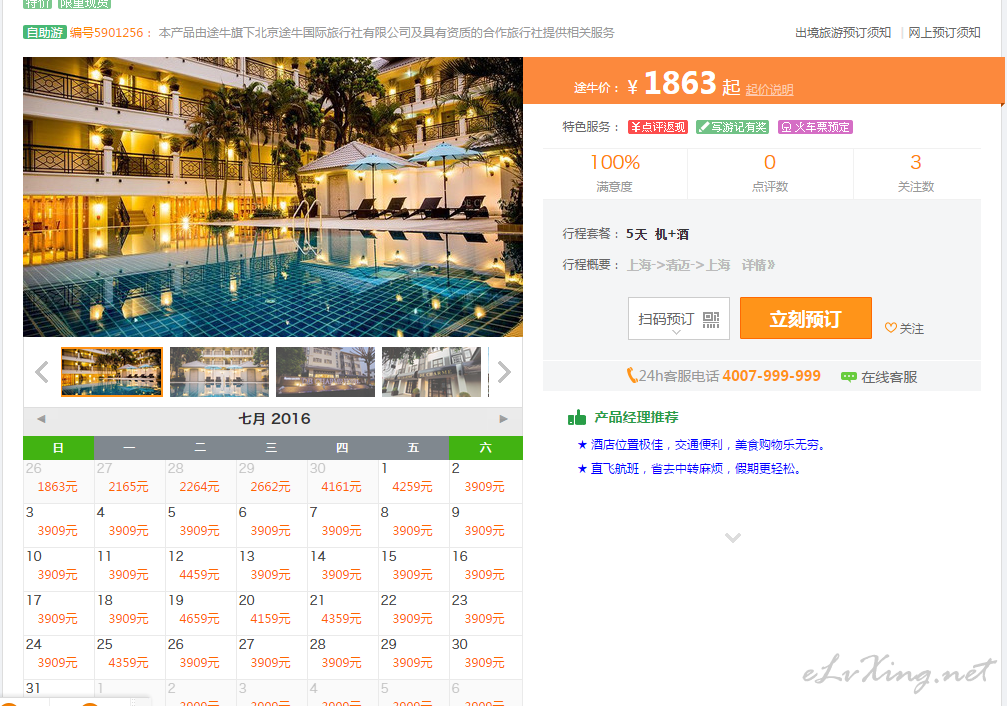Select July 12 priced 4459元

click(200, 569)
